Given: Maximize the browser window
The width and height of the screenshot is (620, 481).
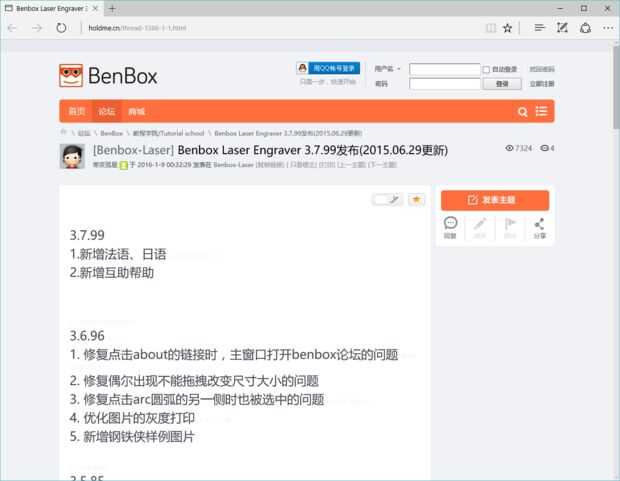Looking at the screenshot, I should coord(584,8).
